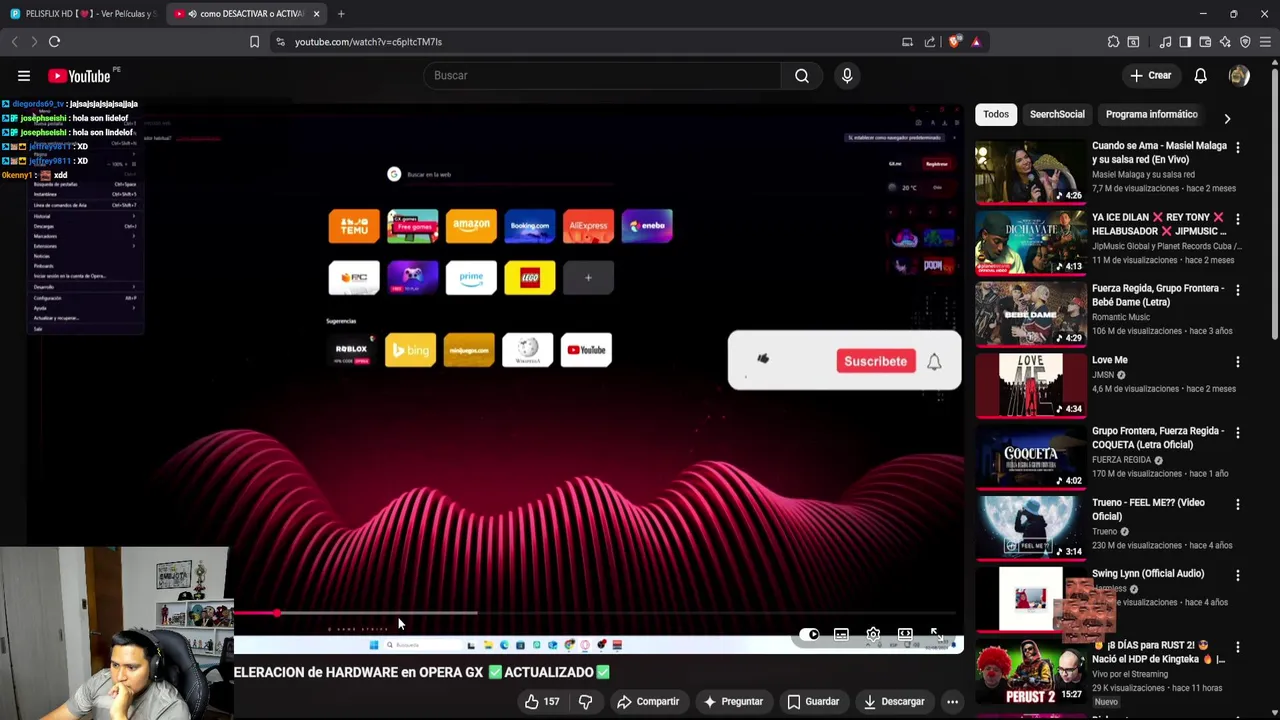The width and height of the screenshot is (1280, 720).
Task: Click the Guardar button
Action: click(813, 702)
